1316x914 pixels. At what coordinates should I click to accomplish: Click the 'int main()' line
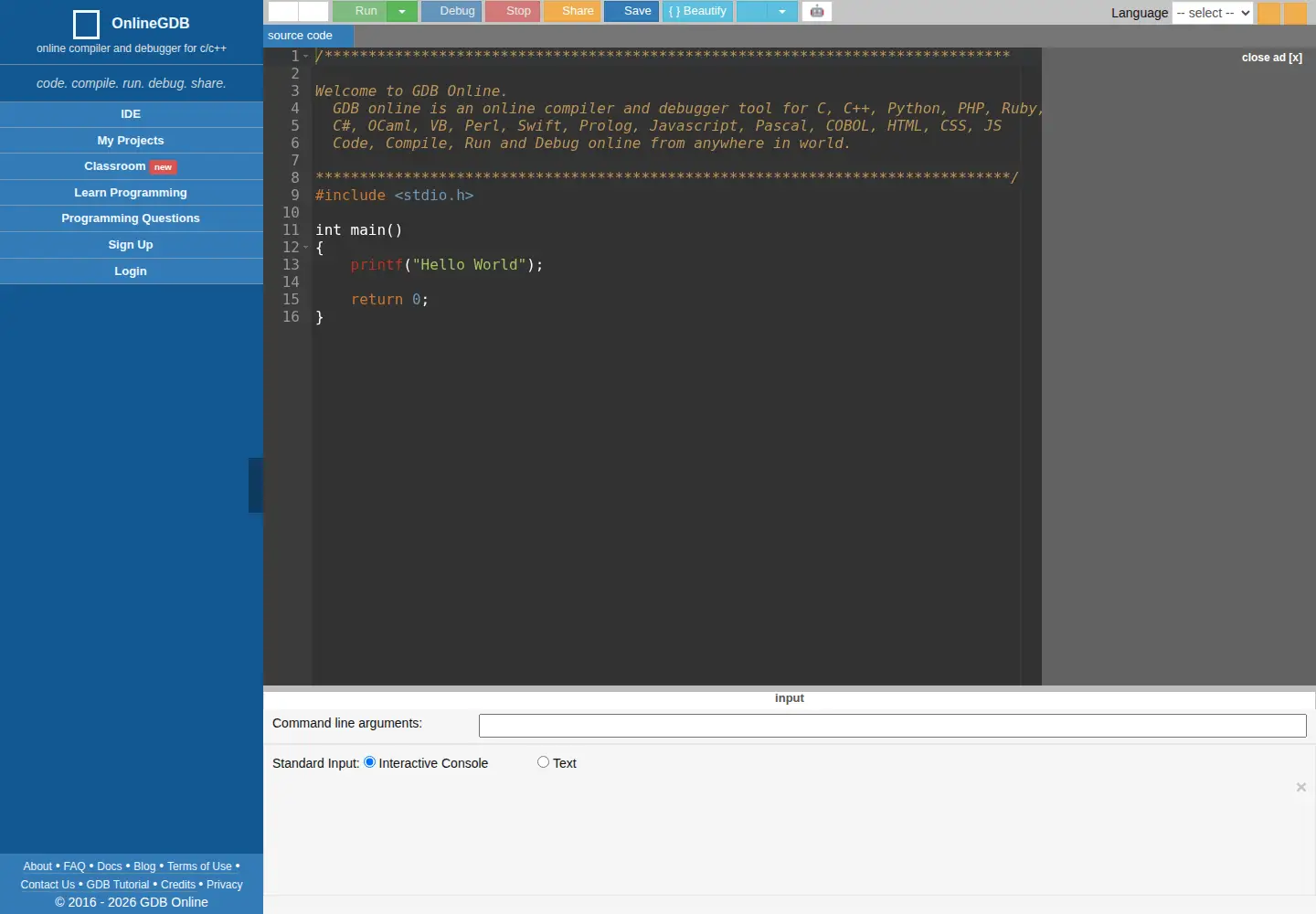359,230
